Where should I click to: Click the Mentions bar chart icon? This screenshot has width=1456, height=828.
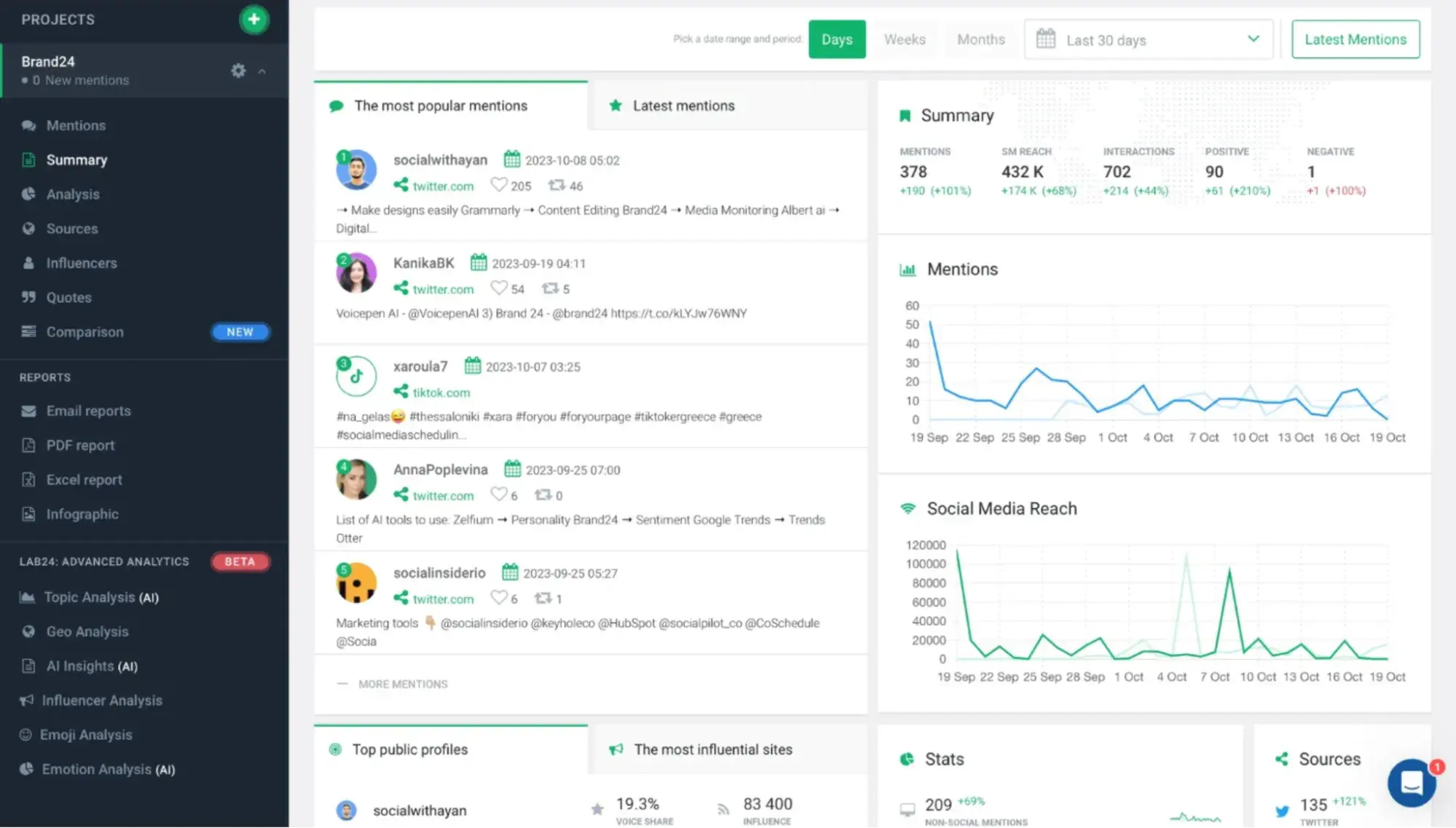908,270
